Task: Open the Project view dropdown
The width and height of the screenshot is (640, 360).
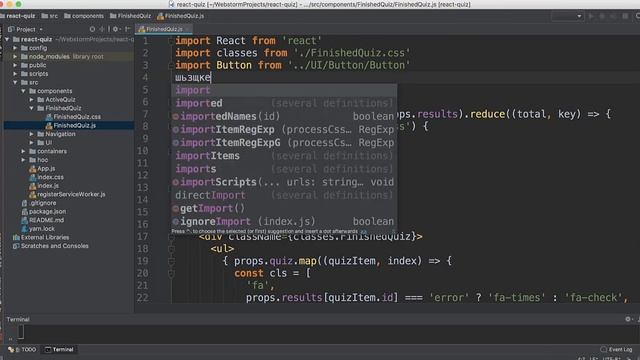Action: (x=26, y=29)
